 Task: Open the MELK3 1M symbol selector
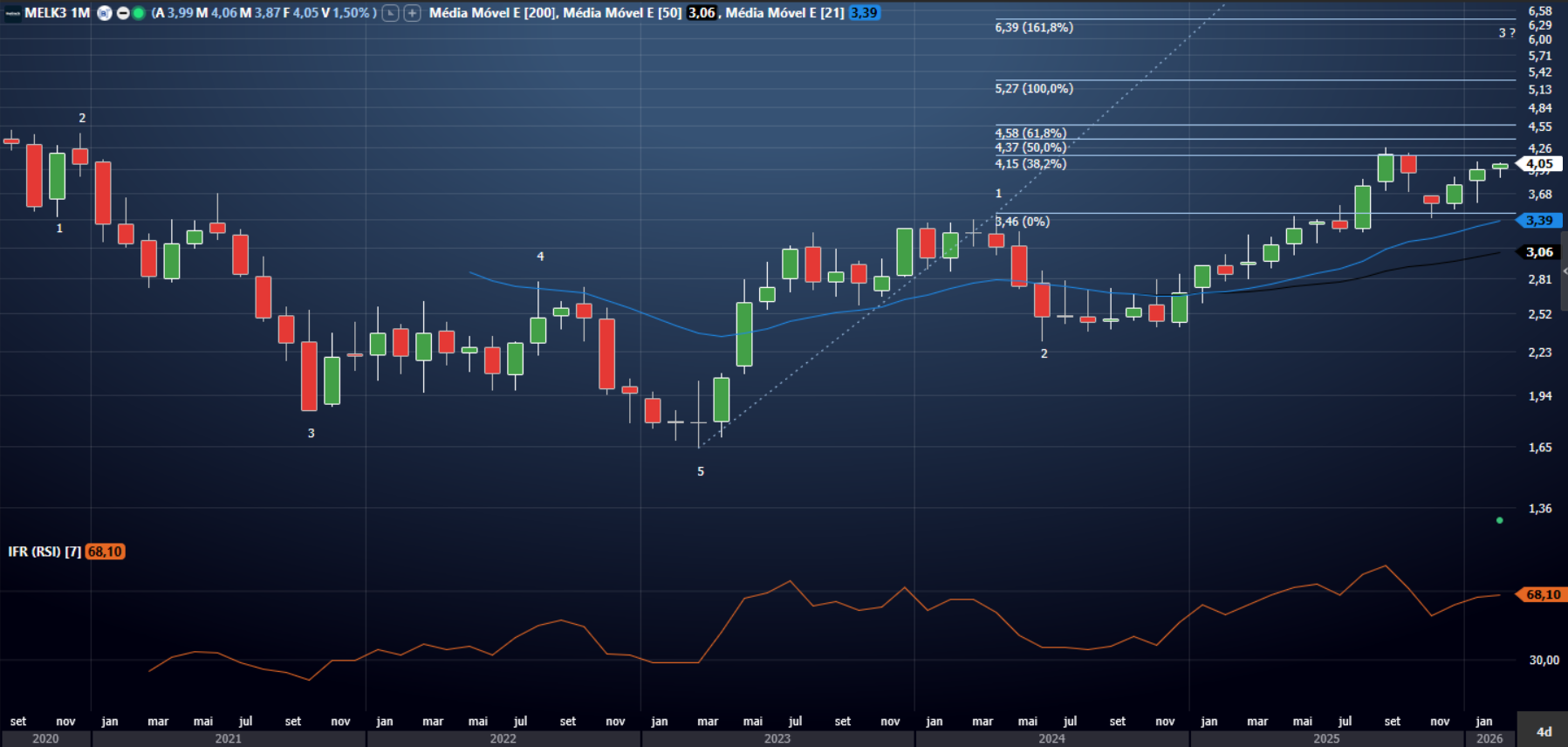pos(57,13)
